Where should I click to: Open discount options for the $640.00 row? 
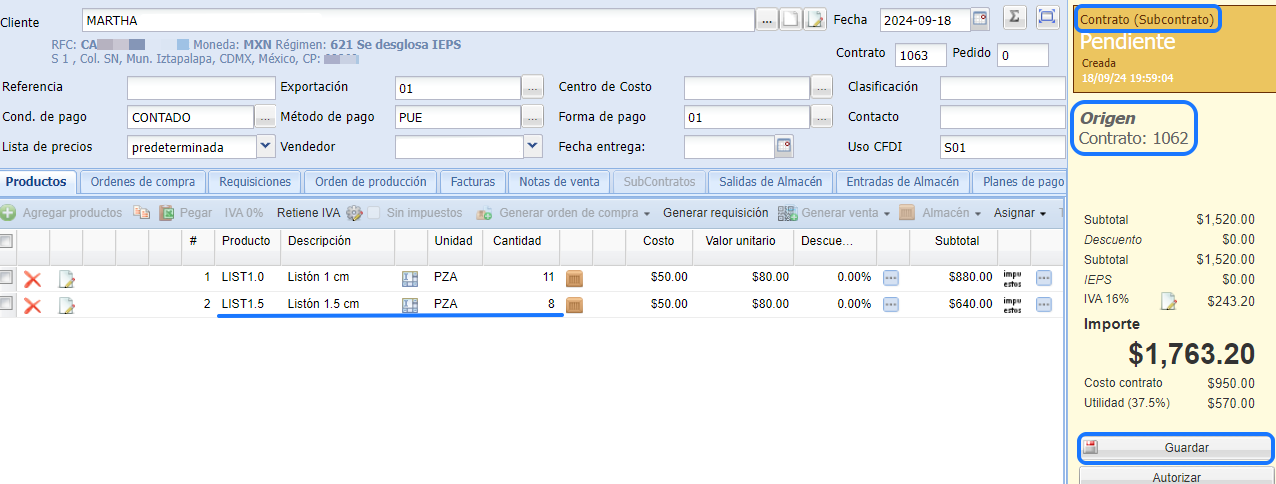(x=890, y=304)
